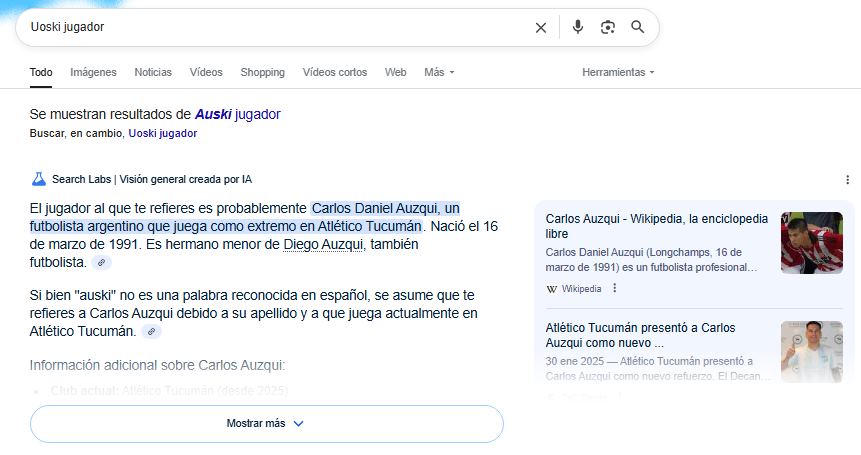Select the Todo tab
This screenshot has width=861, height=455.
tap(41, 72)
